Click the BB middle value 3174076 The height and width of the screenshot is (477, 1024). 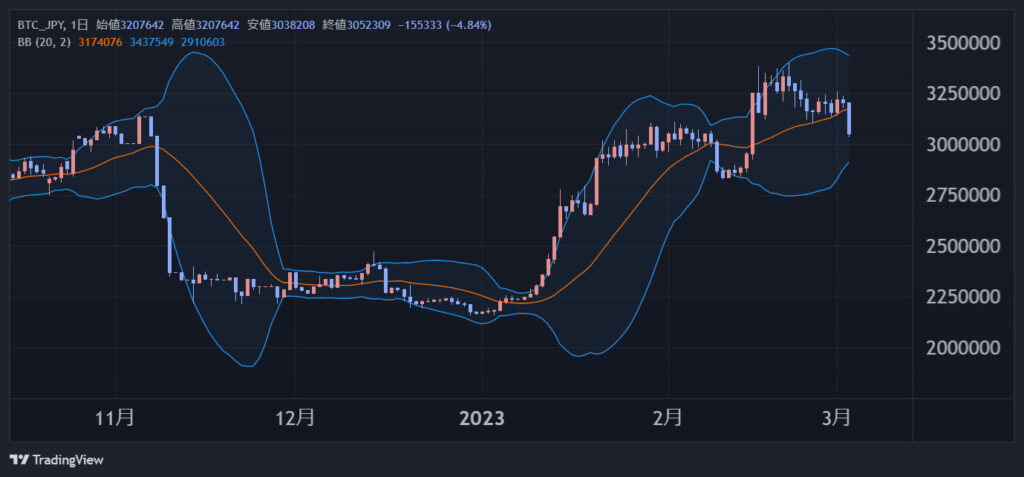pos(100,42)
